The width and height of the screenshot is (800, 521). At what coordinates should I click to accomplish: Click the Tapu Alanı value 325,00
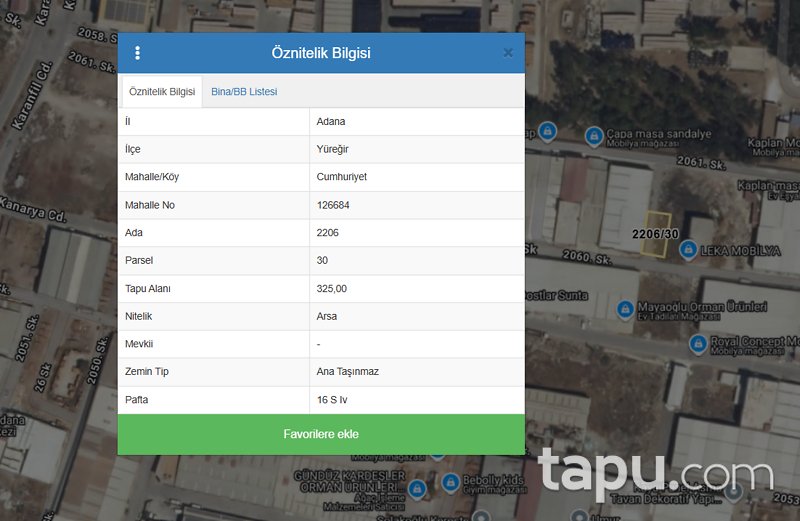[332, 288]
